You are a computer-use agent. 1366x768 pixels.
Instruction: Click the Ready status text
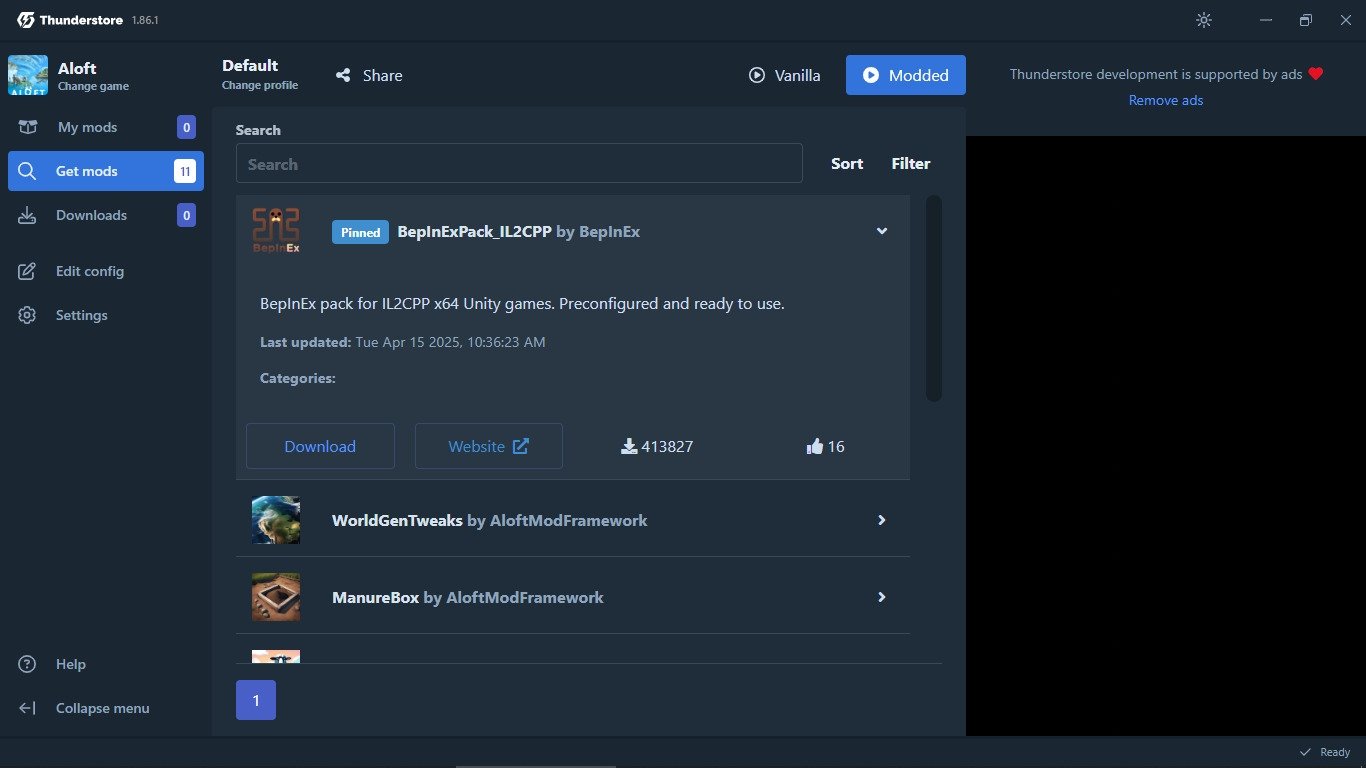click(x=1335, y=752)
